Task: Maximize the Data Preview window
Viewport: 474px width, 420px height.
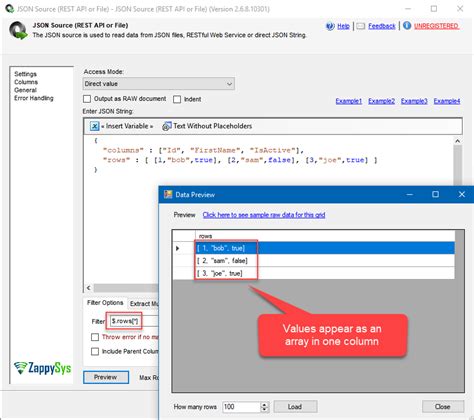Action: 435,194
